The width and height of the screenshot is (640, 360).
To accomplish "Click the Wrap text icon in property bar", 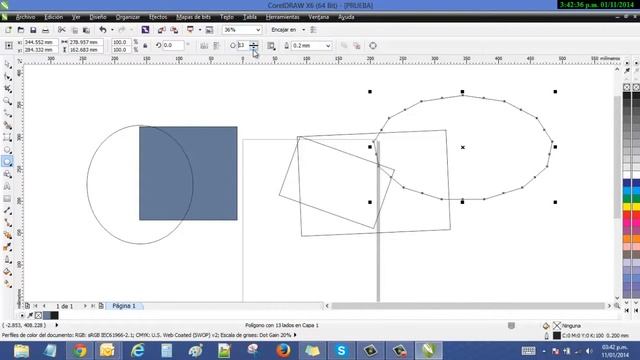I will coord(271,46).
